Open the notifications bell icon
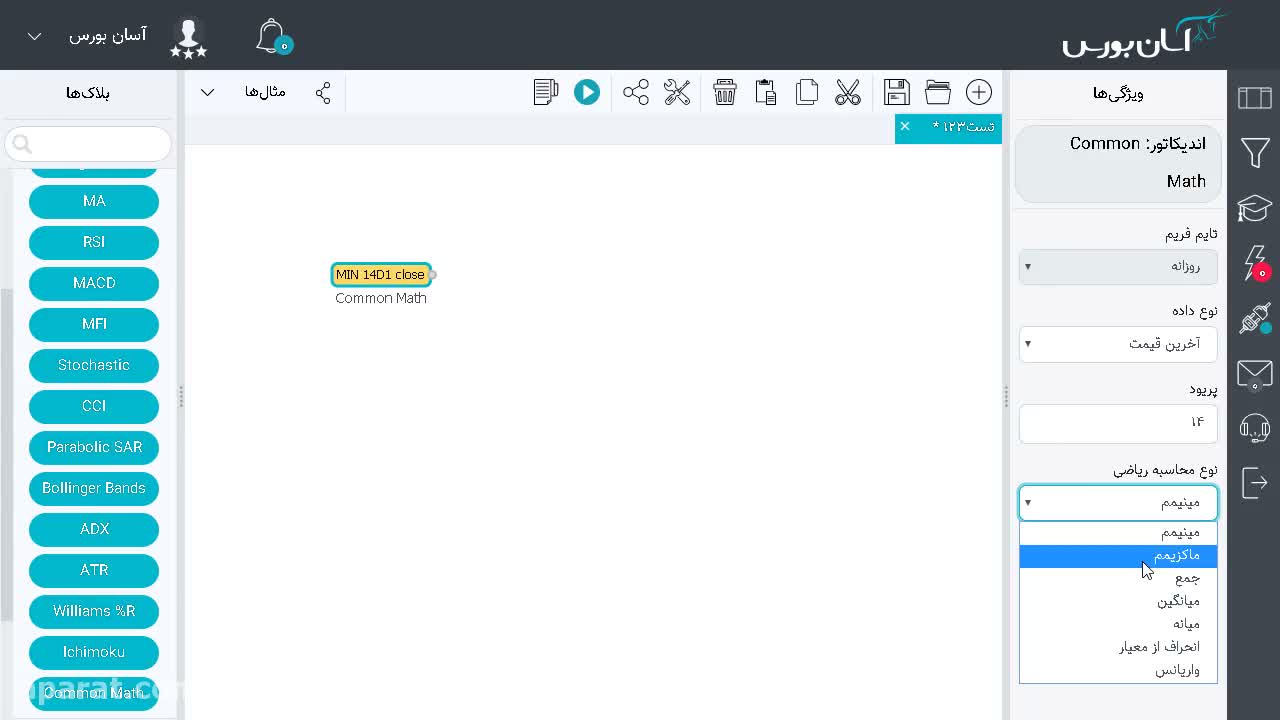1280x720 pixels. pyautogui.click(x=271, y=36)
